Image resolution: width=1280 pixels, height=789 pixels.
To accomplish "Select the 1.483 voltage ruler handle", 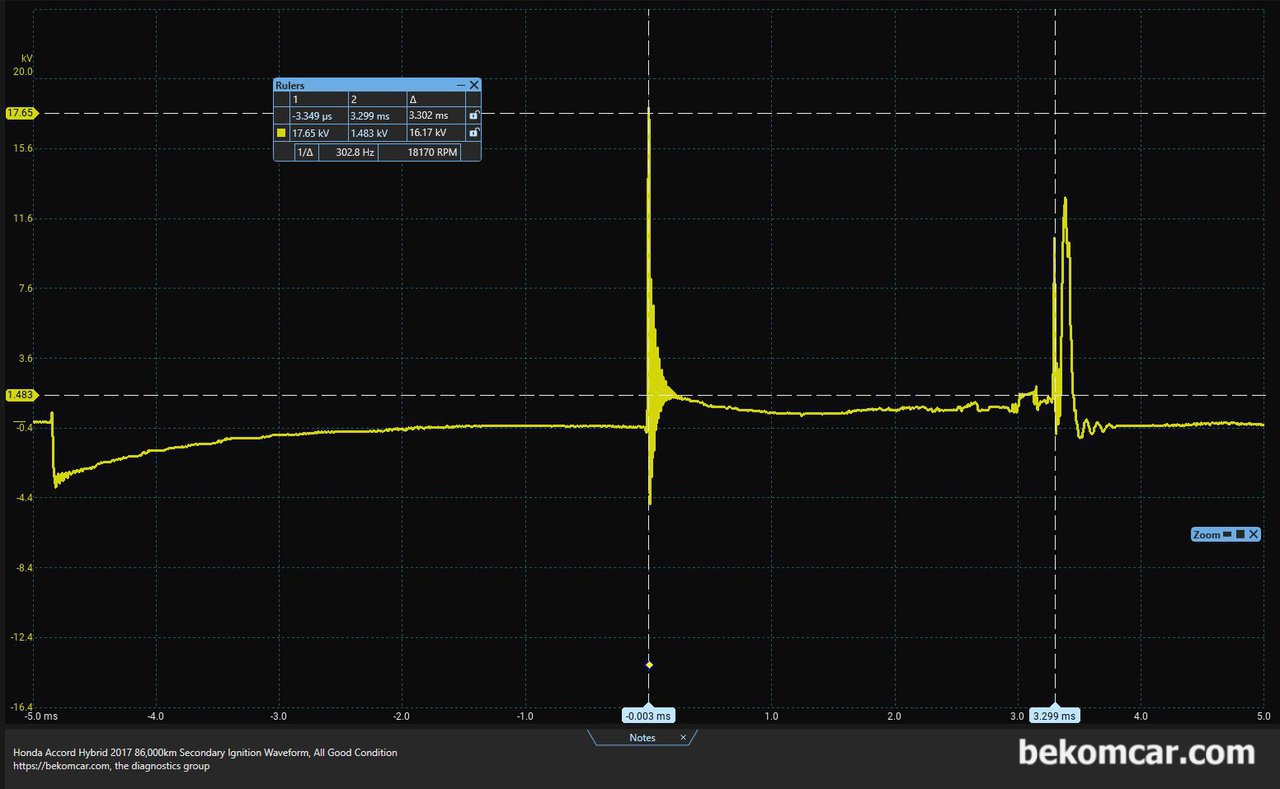I will click(20, 396).
